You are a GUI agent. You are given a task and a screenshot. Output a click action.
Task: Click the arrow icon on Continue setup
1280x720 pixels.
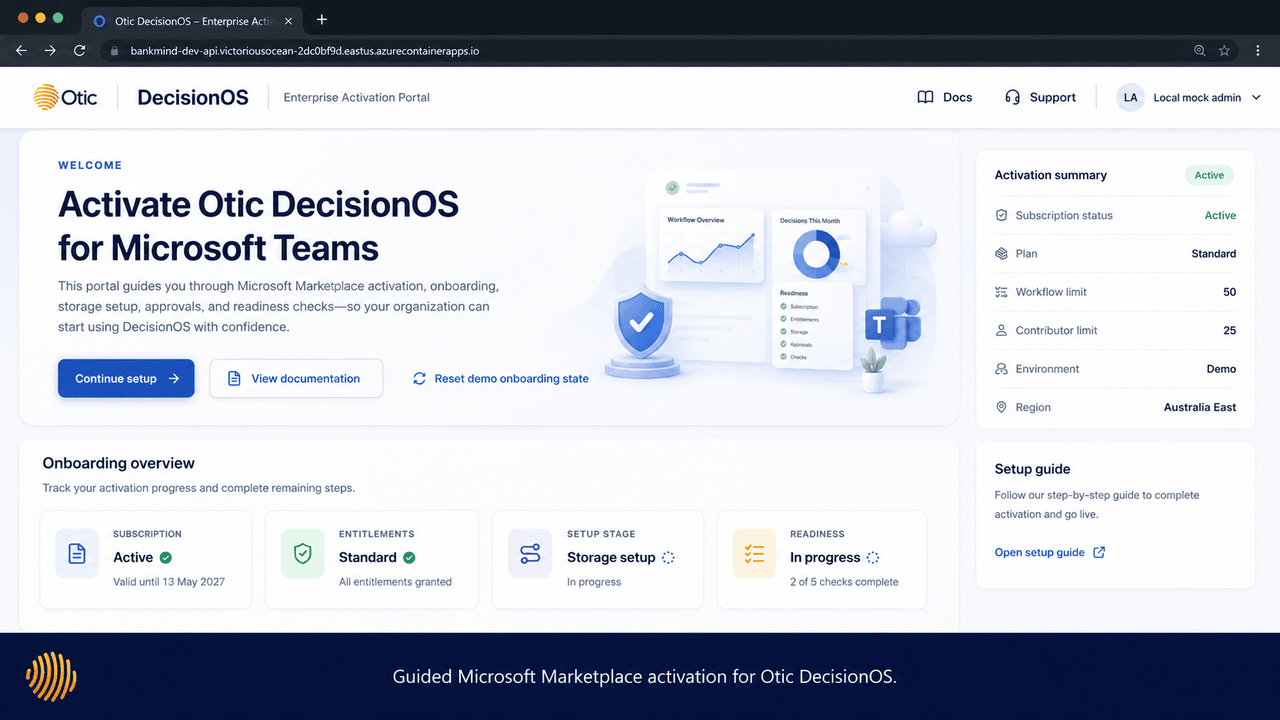pyautogui.click(x=174, y=379)
